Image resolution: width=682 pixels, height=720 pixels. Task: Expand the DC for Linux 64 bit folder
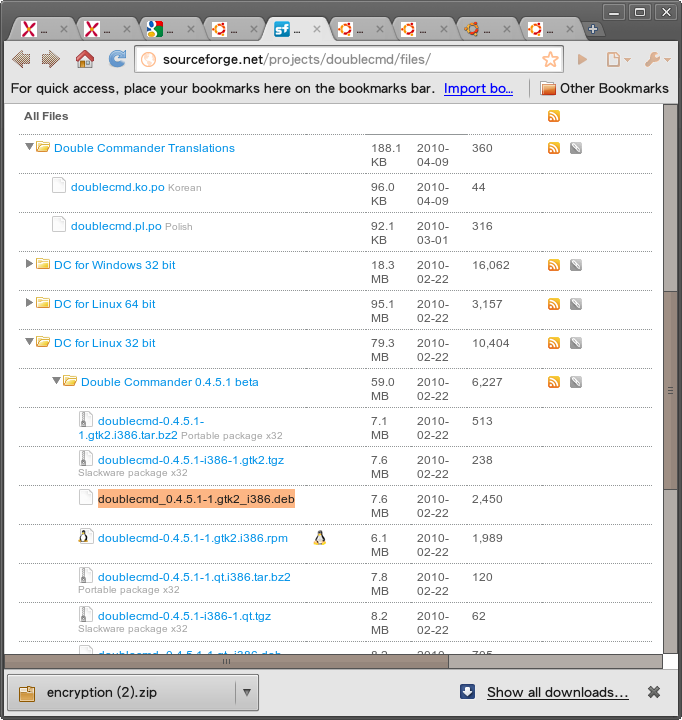(29, 303)
